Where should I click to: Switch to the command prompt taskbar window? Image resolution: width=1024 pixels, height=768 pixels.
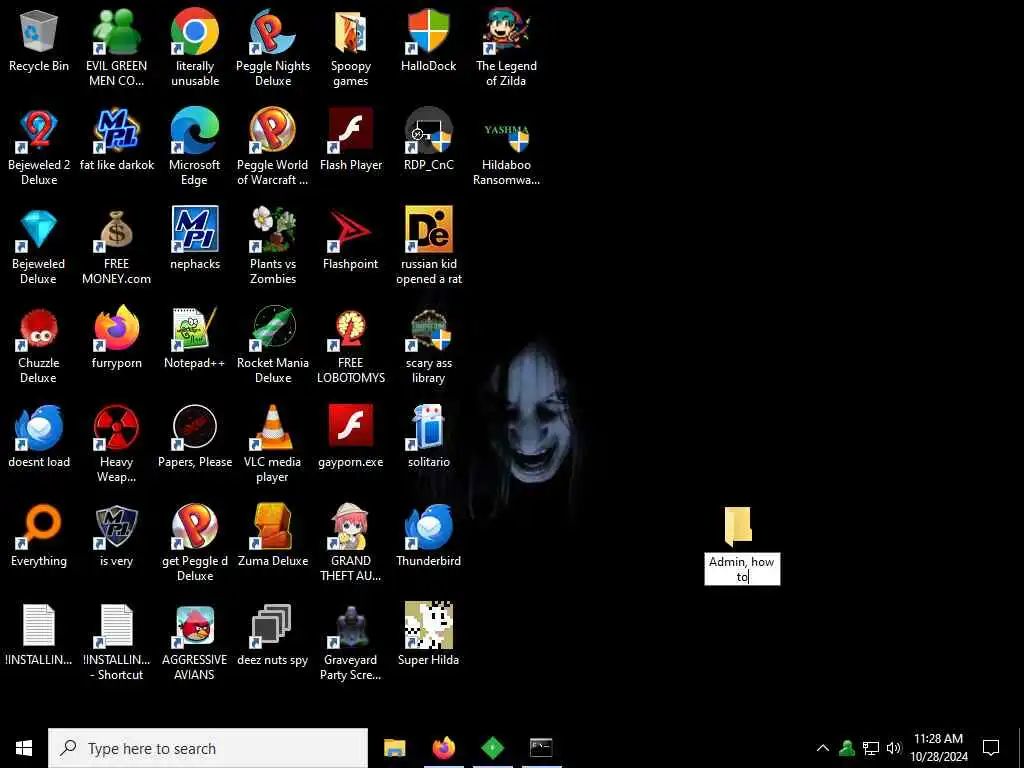point(541,748)
